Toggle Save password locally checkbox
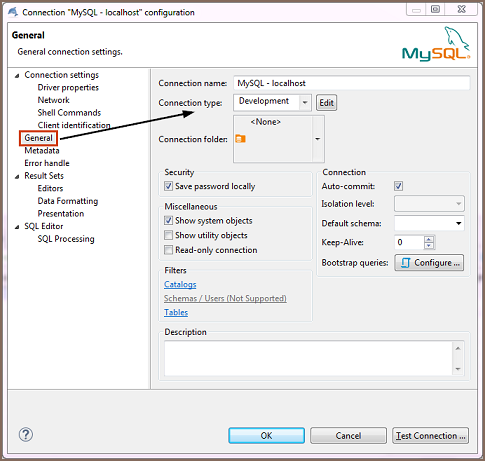 [x=168, y=186]
